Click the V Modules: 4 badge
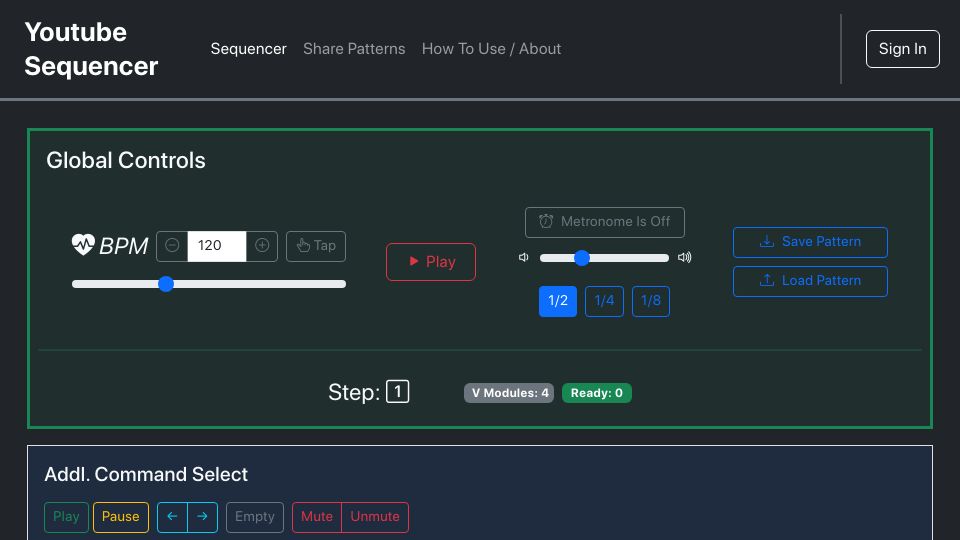Screen dimensions: 960x540 tap(509, 393)
